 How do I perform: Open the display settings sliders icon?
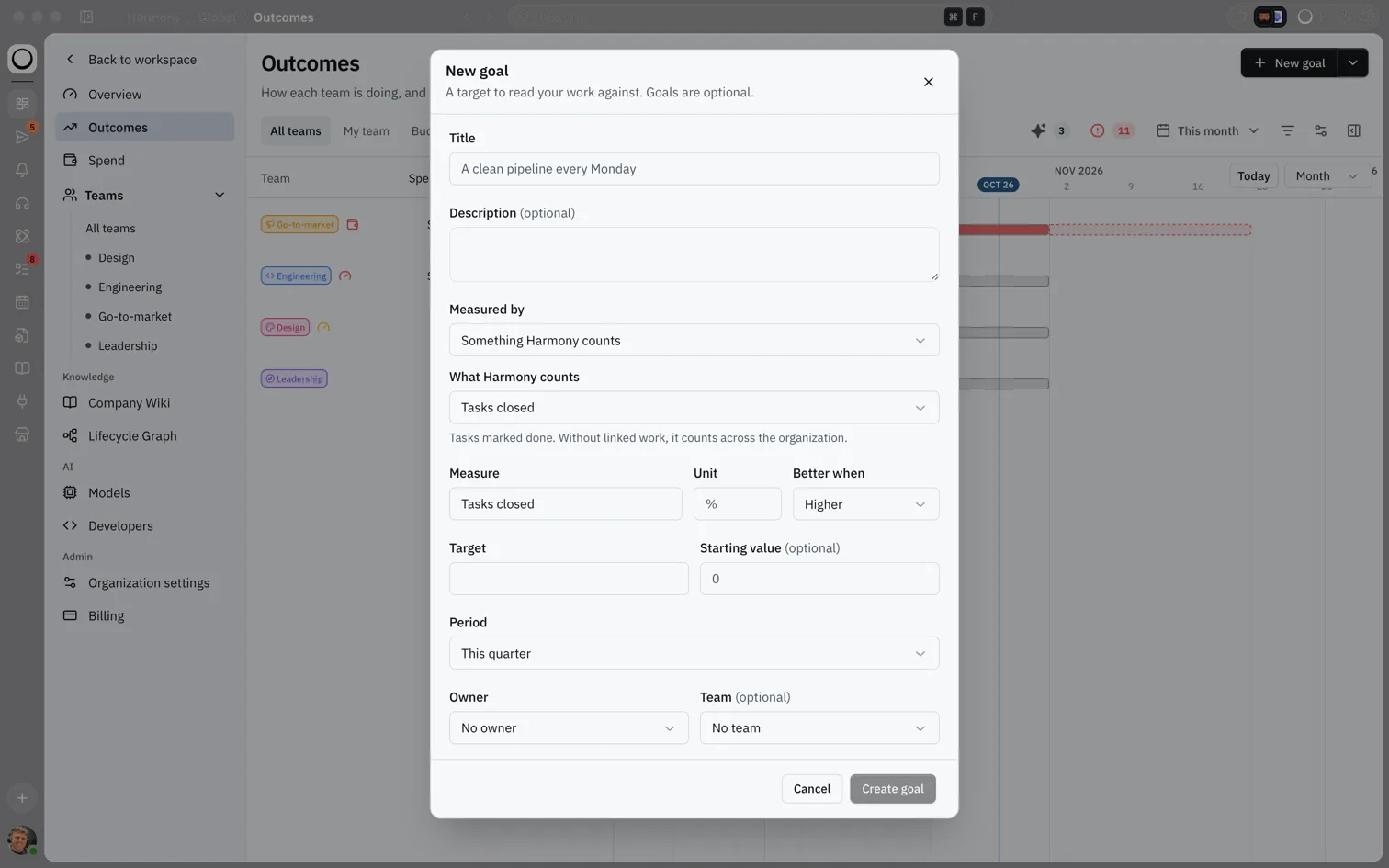pyautogui.click(x=1321, y=130)
